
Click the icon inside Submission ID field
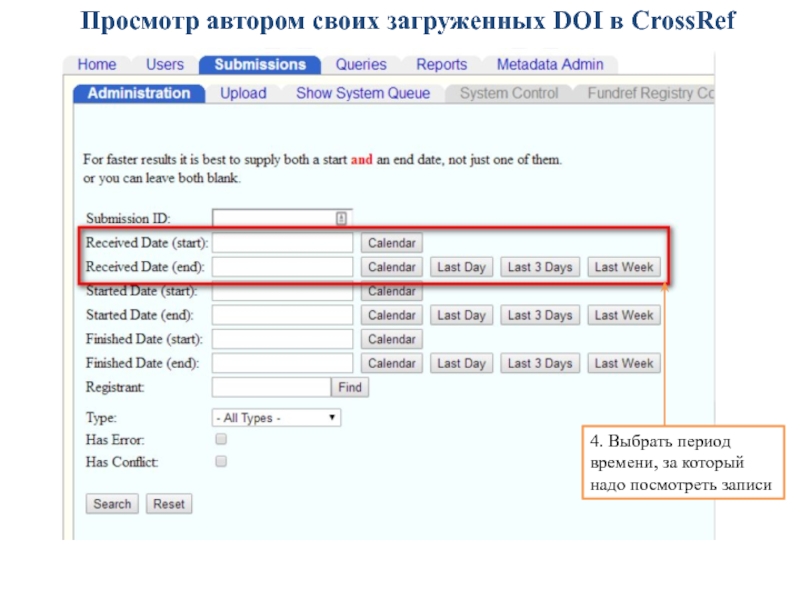tap(341, 218)
